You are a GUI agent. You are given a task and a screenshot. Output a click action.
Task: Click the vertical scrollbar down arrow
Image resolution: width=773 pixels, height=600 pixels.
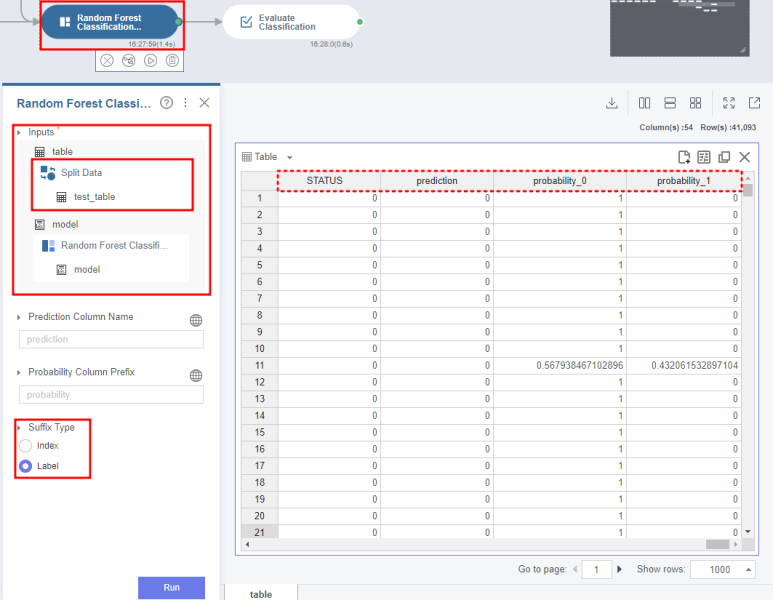[x=748, y=531]
